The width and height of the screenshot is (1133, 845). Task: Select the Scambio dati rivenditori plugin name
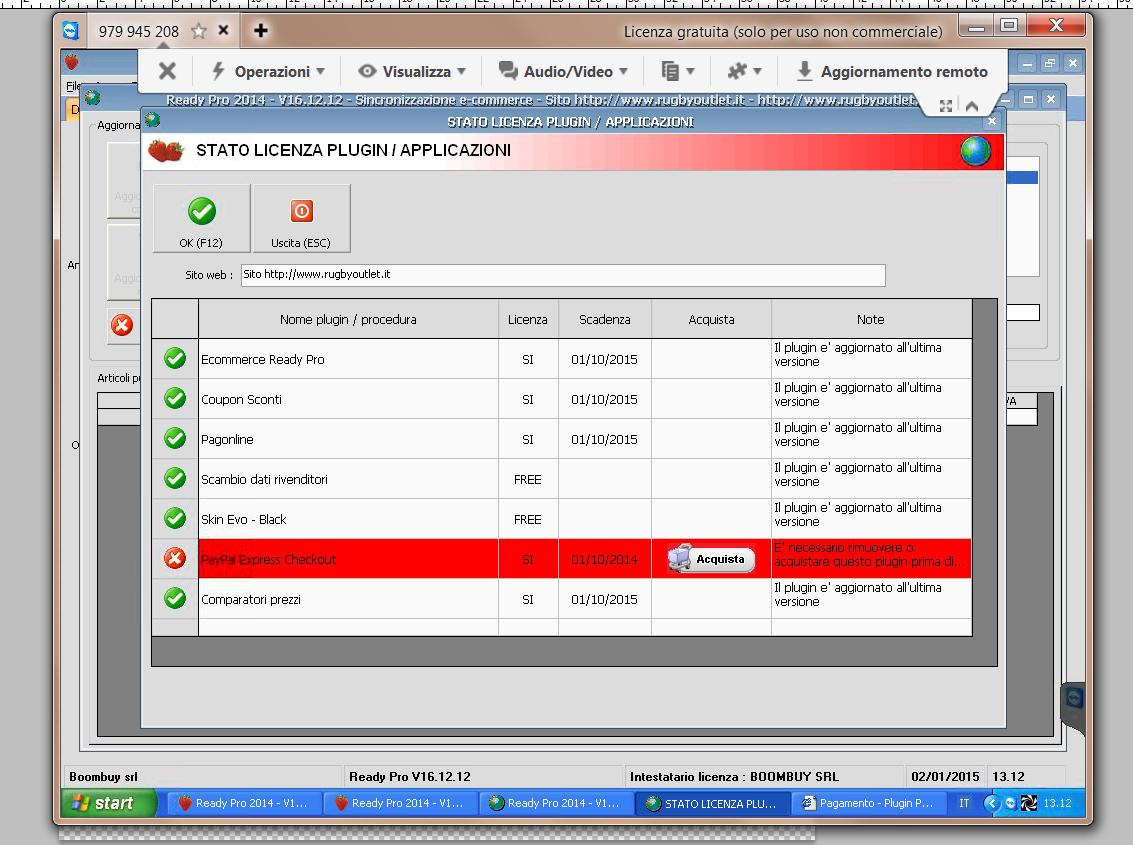[x=264, y=479]
